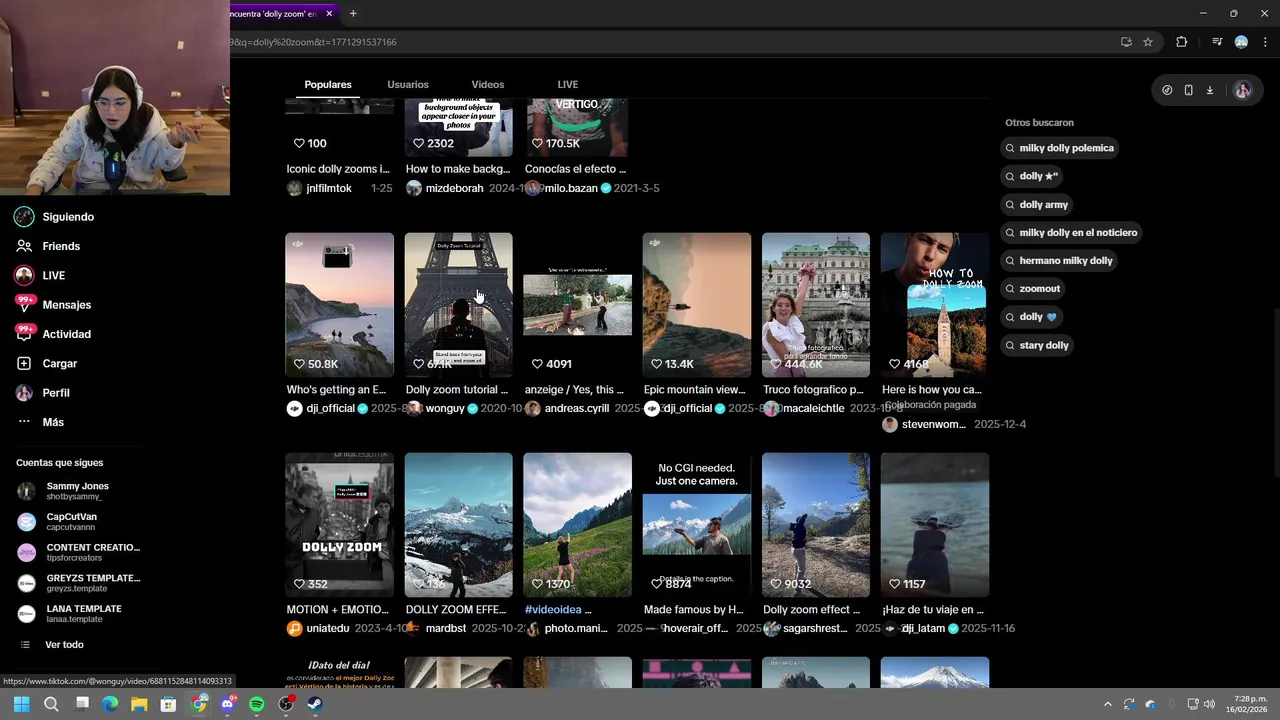Open a new browser tab

(x=353, y=13)
